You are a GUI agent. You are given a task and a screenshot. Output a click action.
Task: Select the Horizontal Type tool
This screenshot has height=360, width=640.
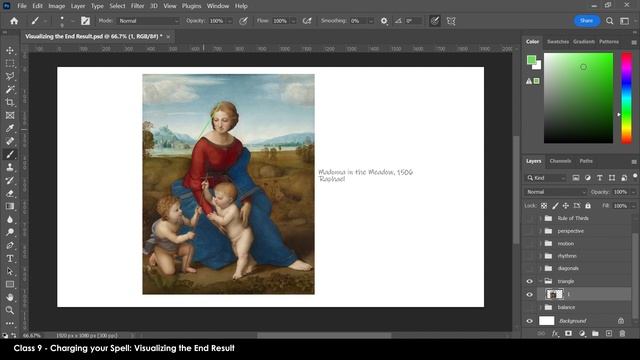[x=10, y=258]
